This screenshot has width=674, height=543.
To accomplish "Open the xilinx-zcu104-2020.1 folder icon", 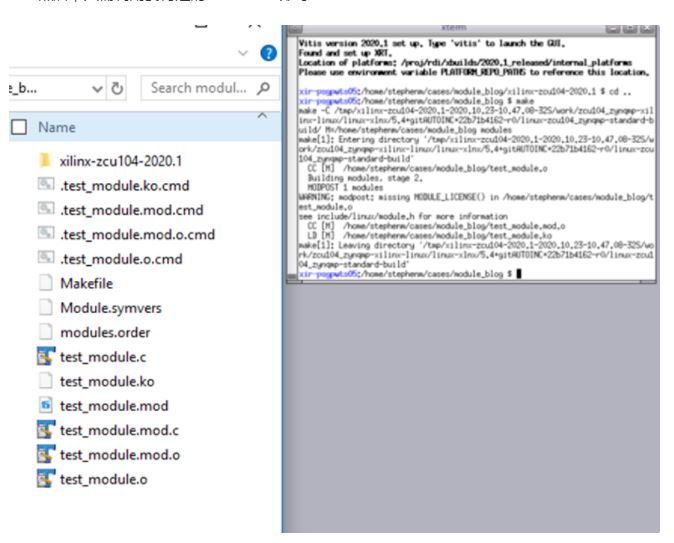I will (x=44, y=161).
